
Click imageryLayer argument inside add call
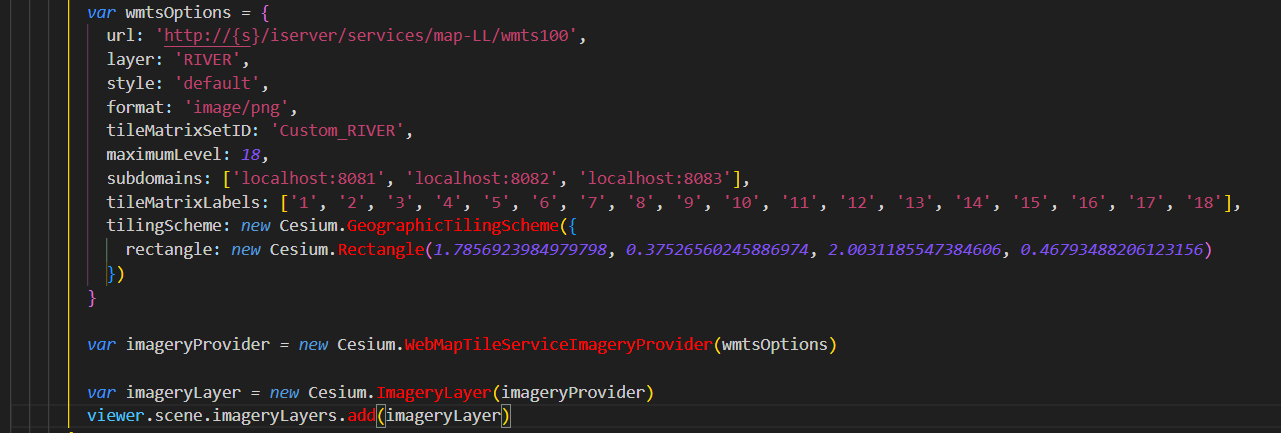pyautogui.click(x=443, y=414)
